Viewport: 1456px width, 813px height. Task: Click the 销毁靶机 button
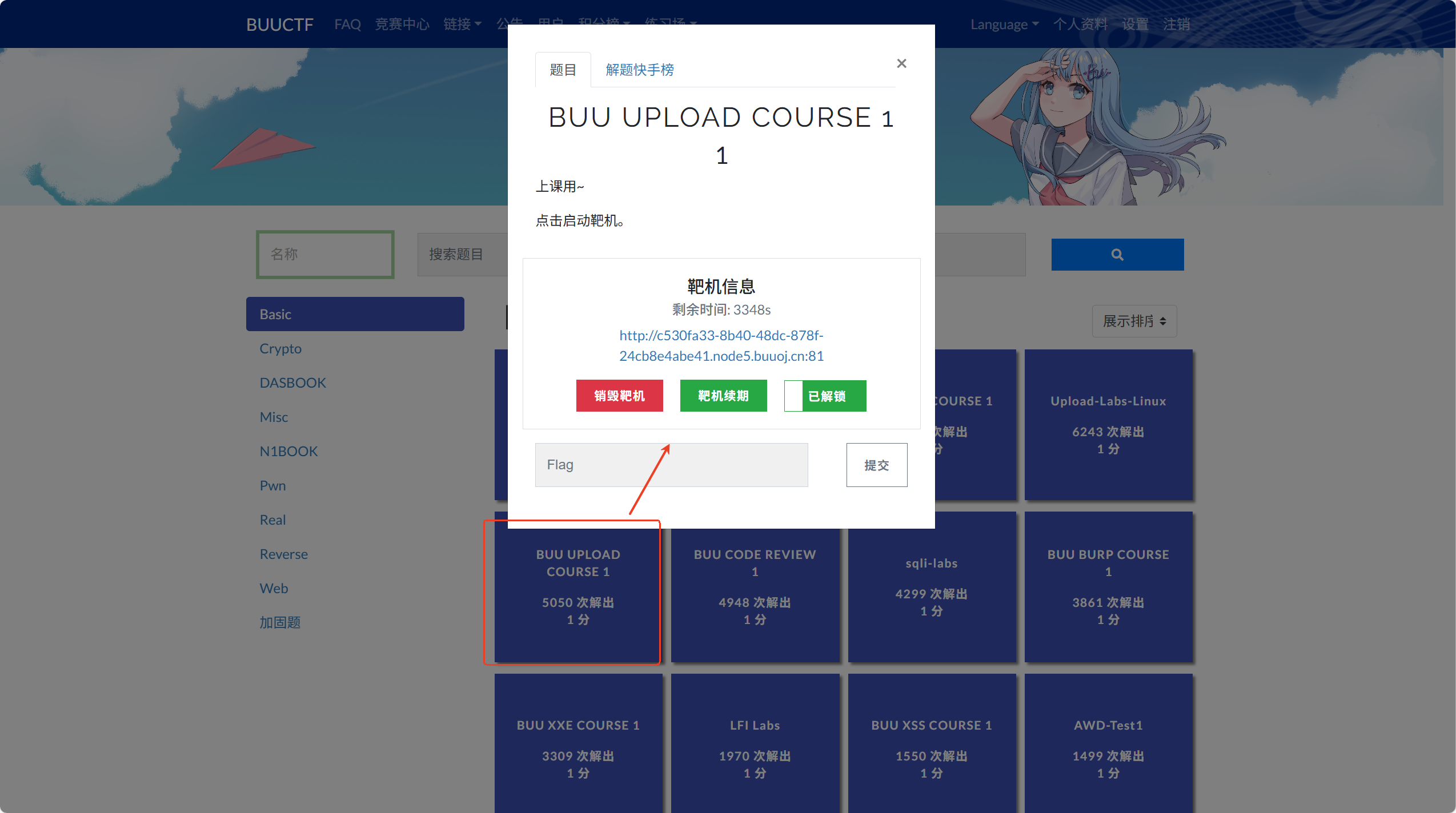coord(619,396)
